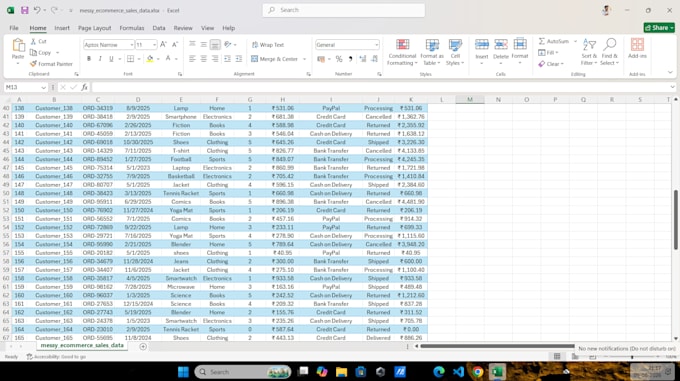The height and width of the screenshot is (381, 680).
Task: Open the Sort & Filter tool
Action: pos(589,52)
